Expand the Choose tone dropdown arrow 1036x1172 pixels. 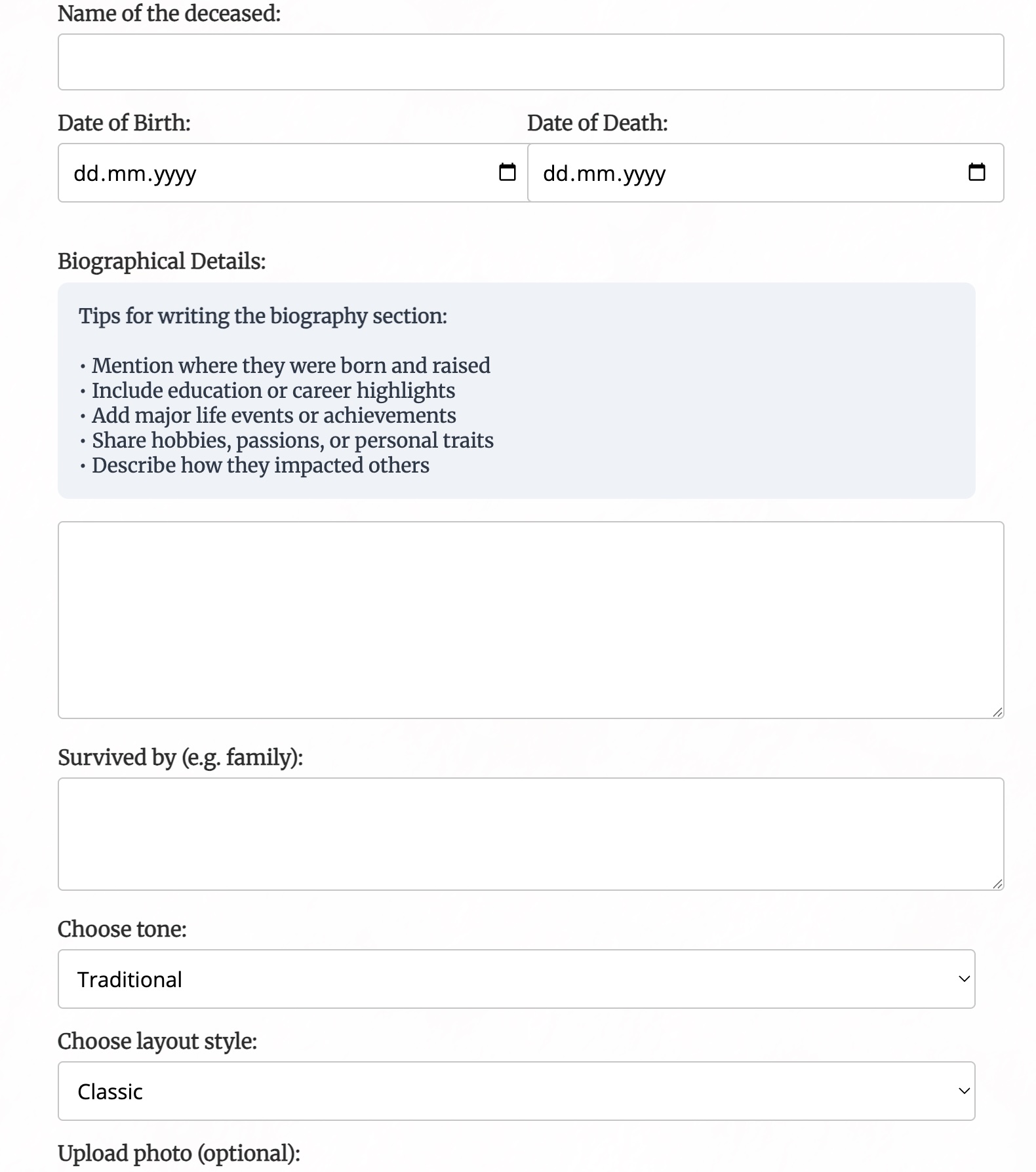tap(964, 979)
